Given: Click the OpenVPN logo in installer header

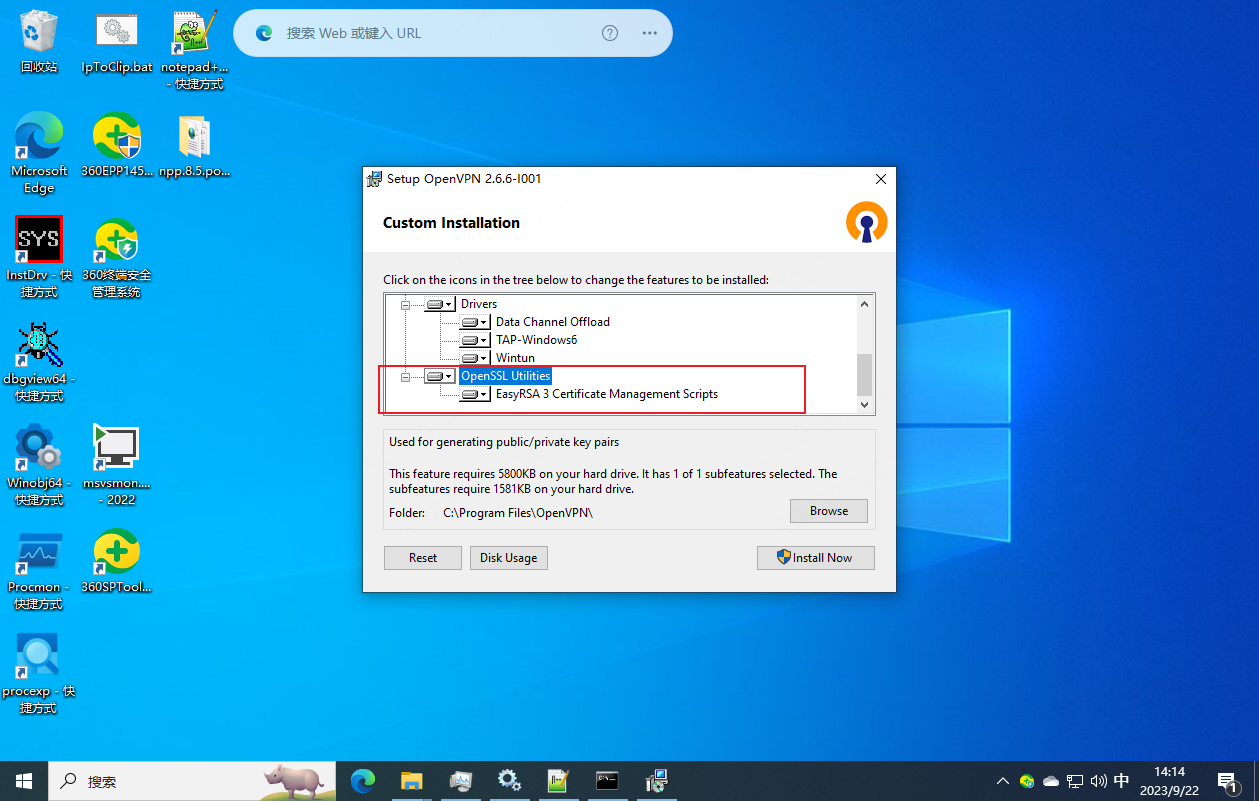Looking at the screenshot, I should 866,222.
